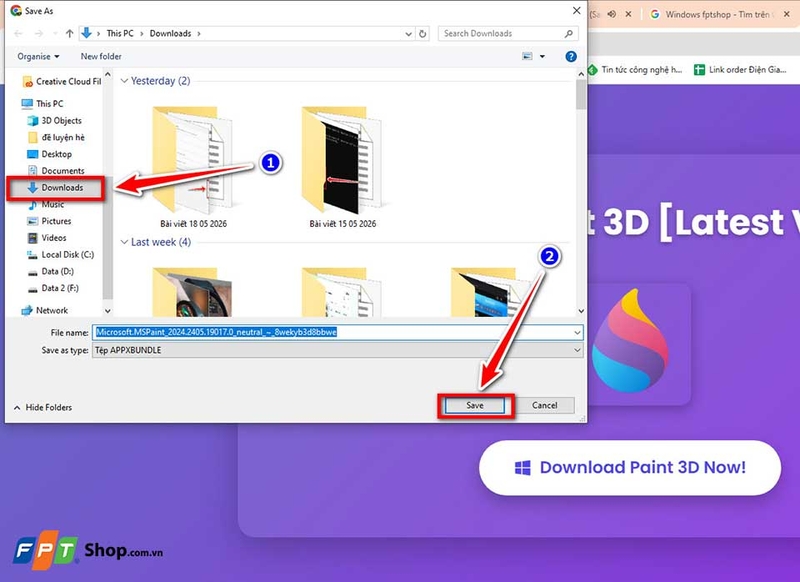Select Pictures in the sidebar
Image resolution: width=800 pixels, height=582 pixels.
(49, 221)
